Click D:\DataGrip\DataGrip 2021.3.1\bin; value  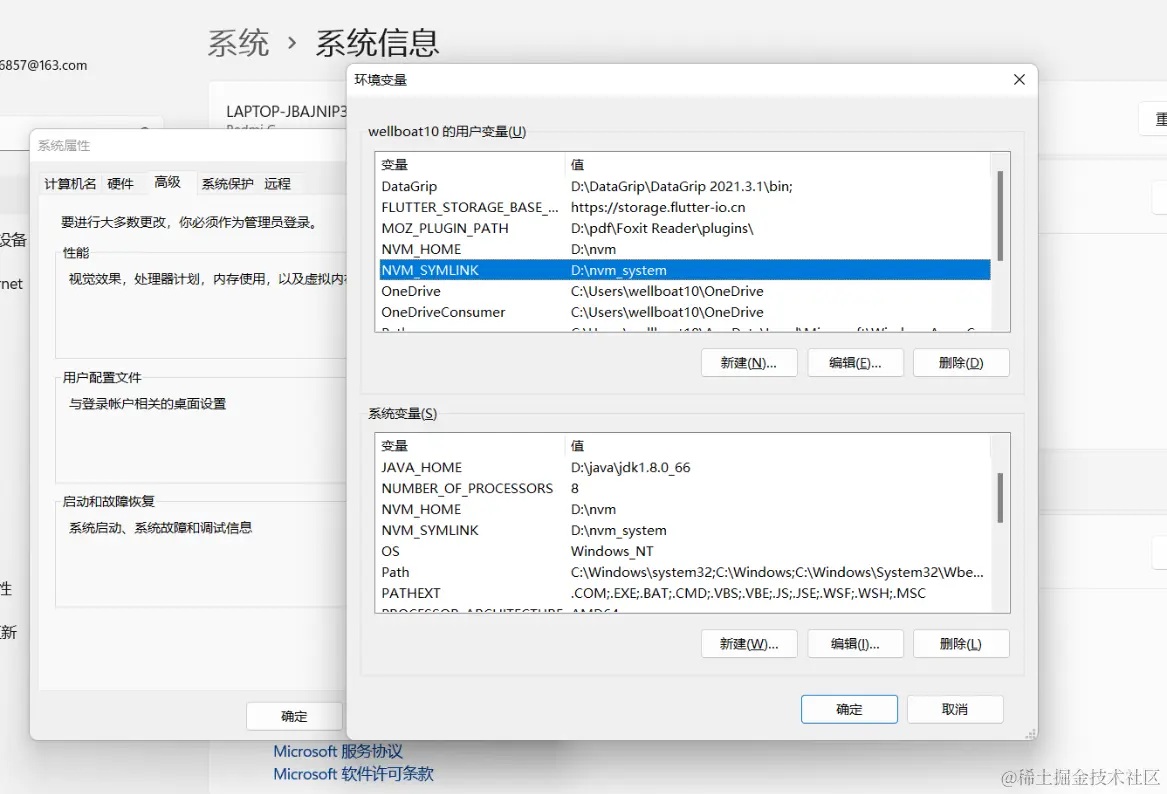point(682,186)
